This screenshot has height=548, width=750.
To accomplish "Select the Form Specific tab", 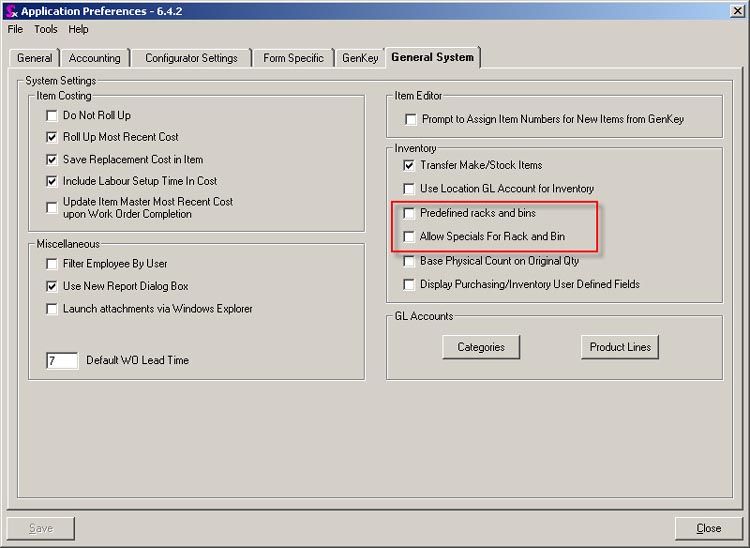I will point(293,58).
